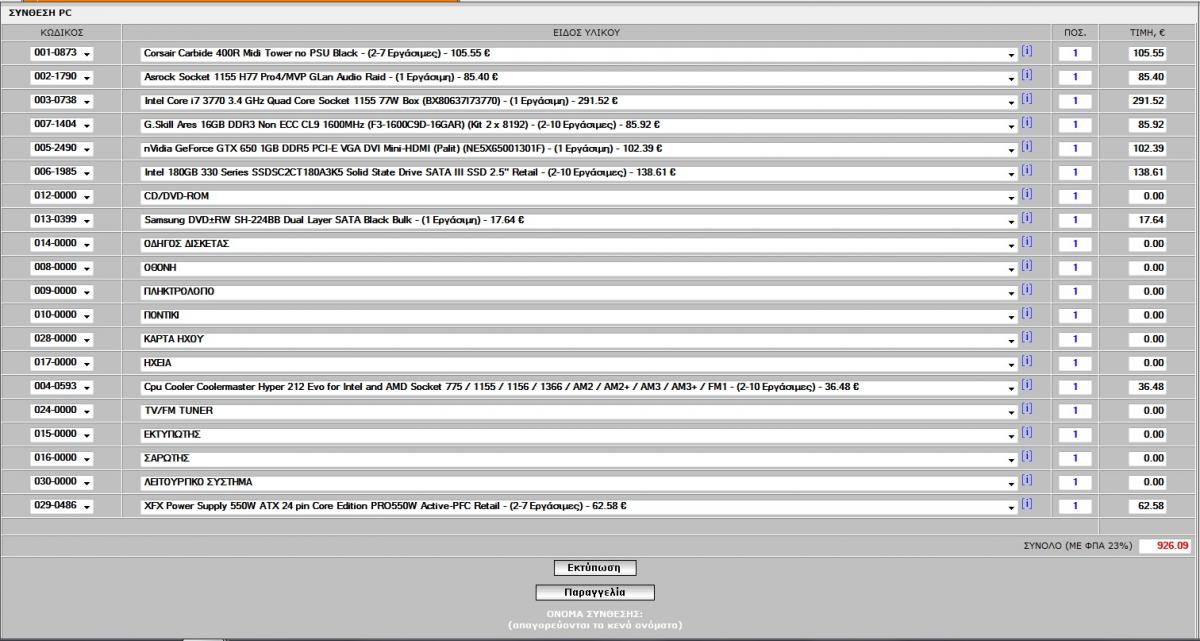Click the ΕΙΔΟΣ ΥΛΙΚΟΥ column header
Screen dimensions: 1200x641
point(587,33)
